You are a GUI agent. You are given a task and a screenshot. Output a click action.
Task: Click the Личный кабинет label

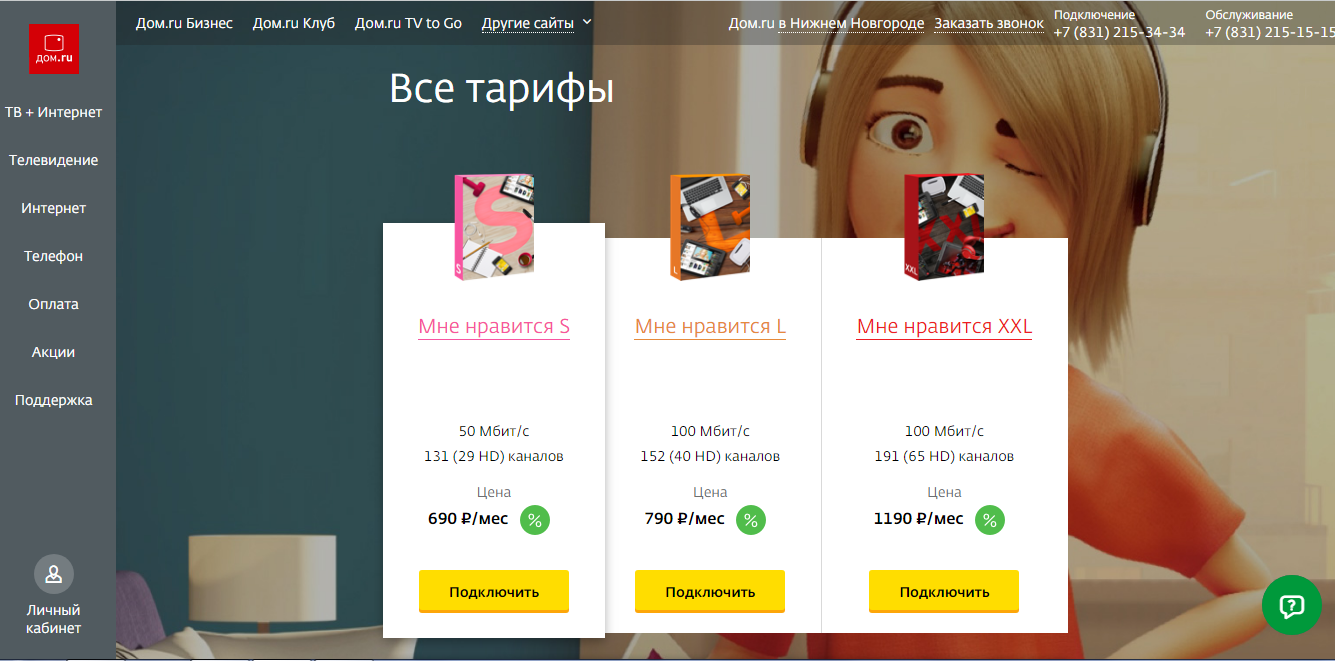[x=54, y=619]
